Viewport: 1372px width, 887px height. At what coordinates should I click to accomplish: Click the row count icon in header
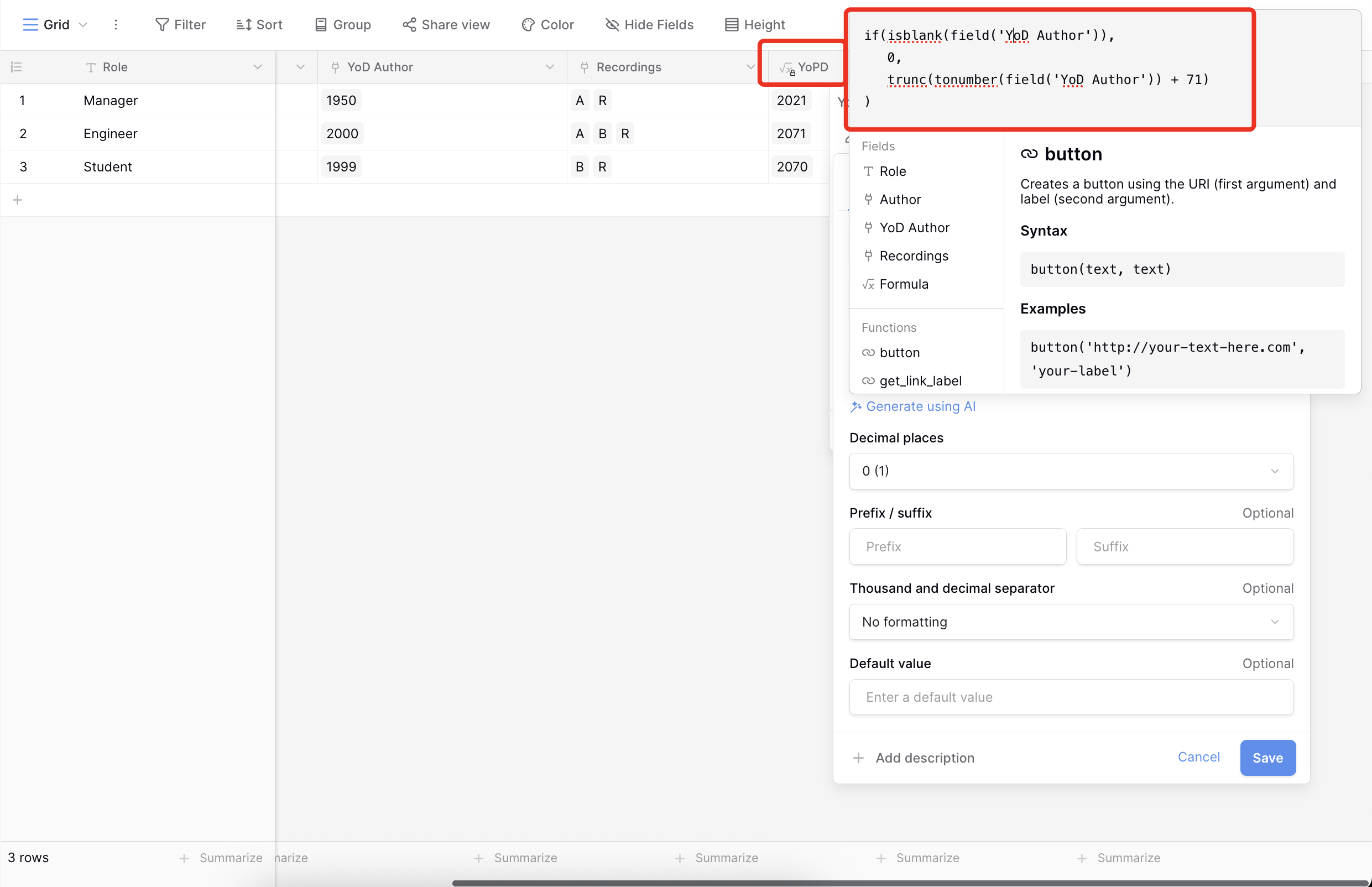coord(16,67)
